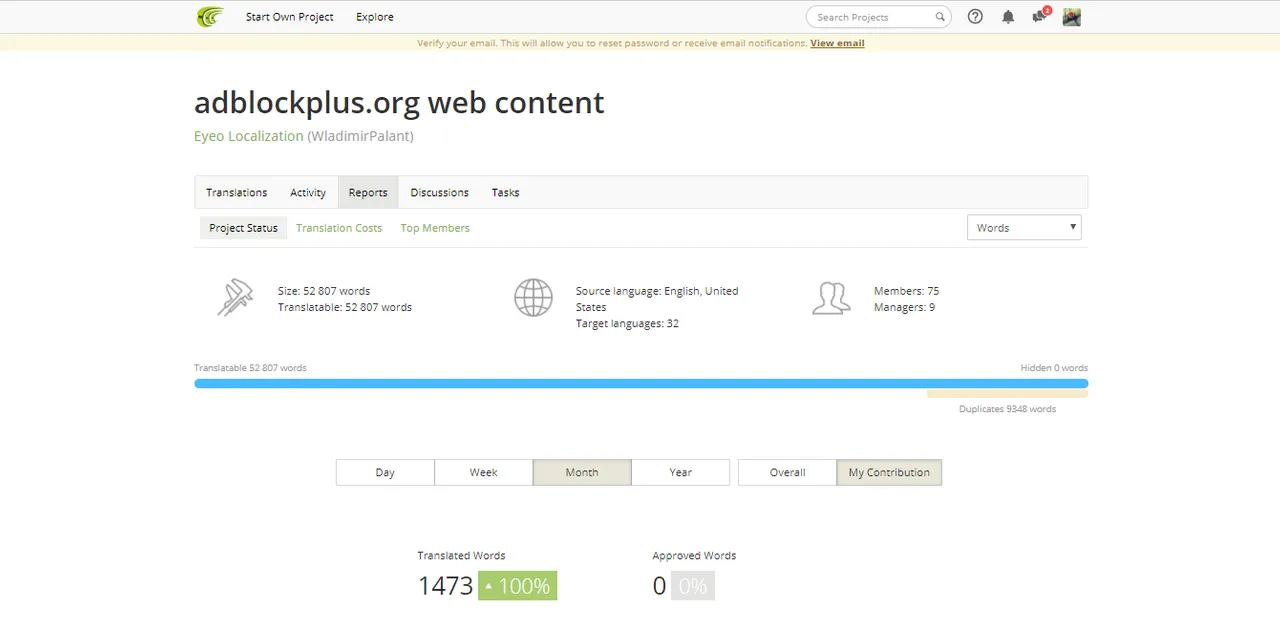This screenshot has height=635, width=1280.
Task: Switch to My Contribution statistics
Action: point(889,472)
